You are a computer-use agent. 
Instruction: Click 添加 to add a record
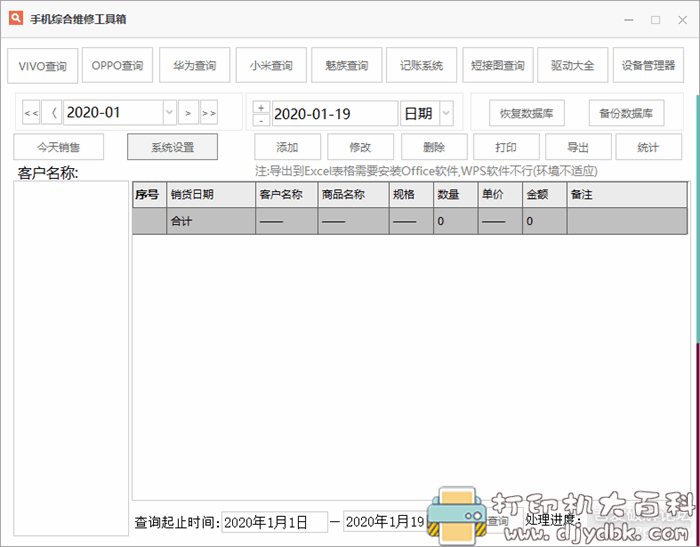pyautogui.click(x=288, y=147)
